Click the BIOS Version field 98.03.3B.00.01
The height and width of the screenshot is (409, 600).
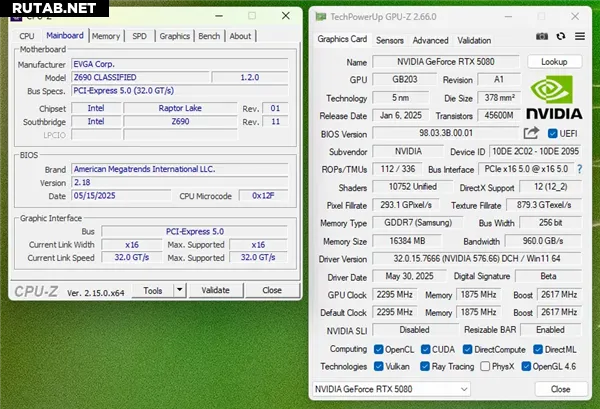point(446,133)
